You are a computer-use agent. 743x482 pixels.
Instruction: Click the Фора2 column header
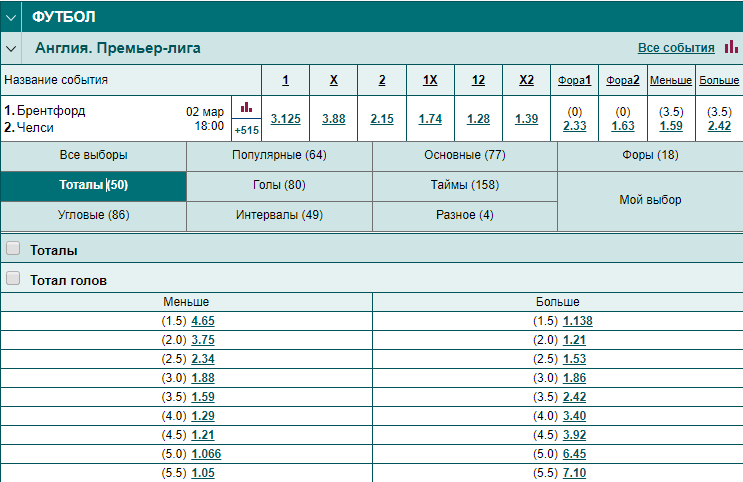click(x=623, y=81)
